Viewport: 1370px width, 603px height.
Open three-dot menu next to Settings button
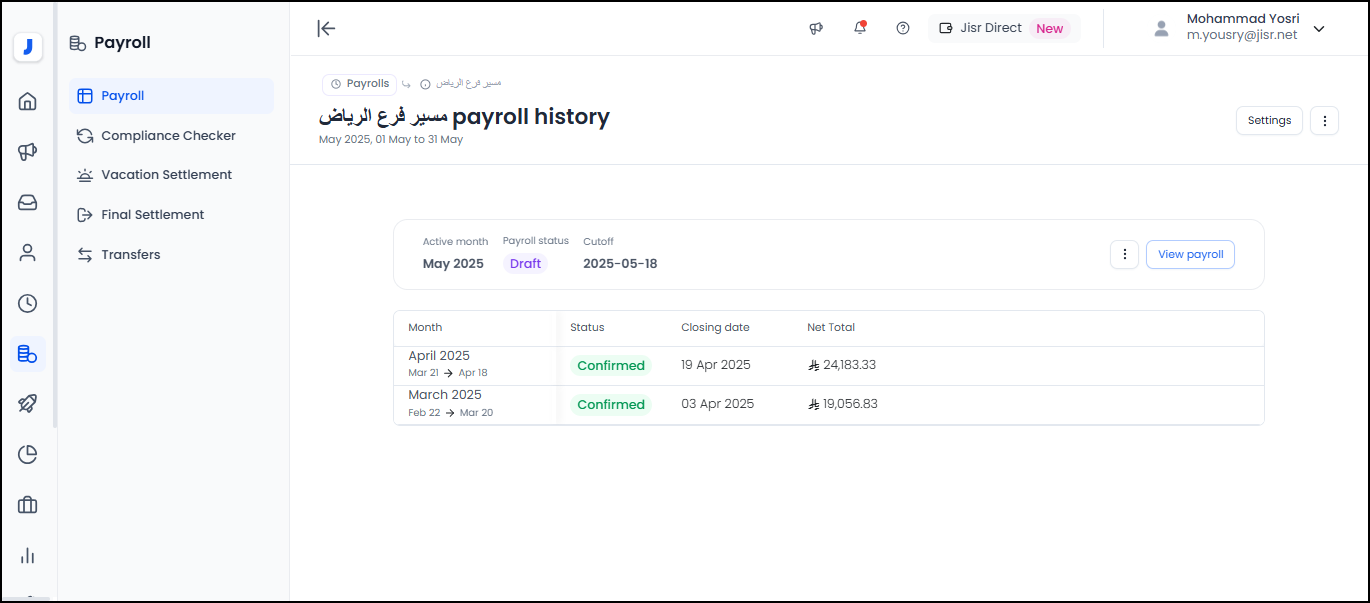(1324, 121)
